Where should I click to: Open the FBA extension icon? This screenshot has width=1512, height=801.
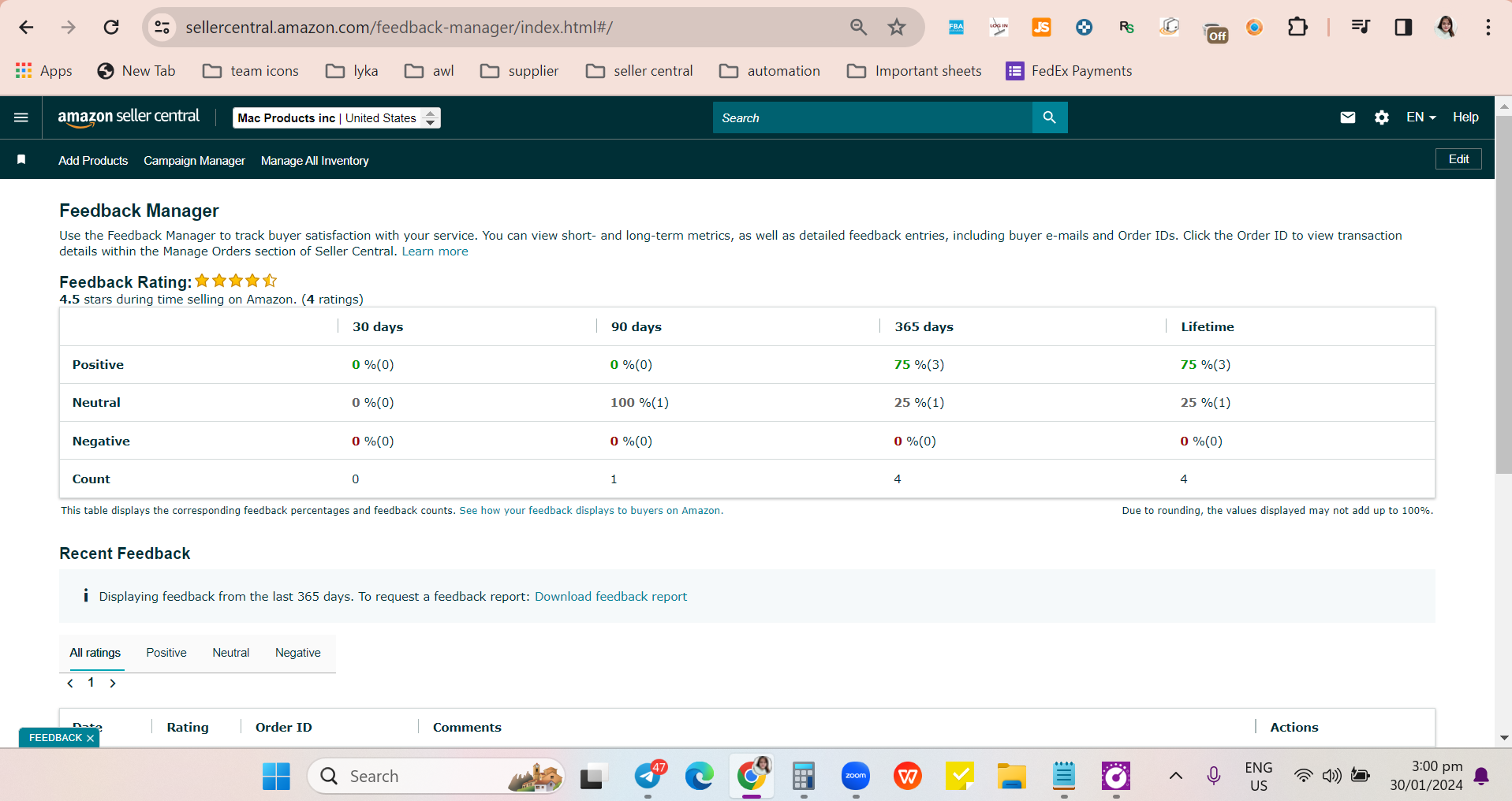(957, 28)
